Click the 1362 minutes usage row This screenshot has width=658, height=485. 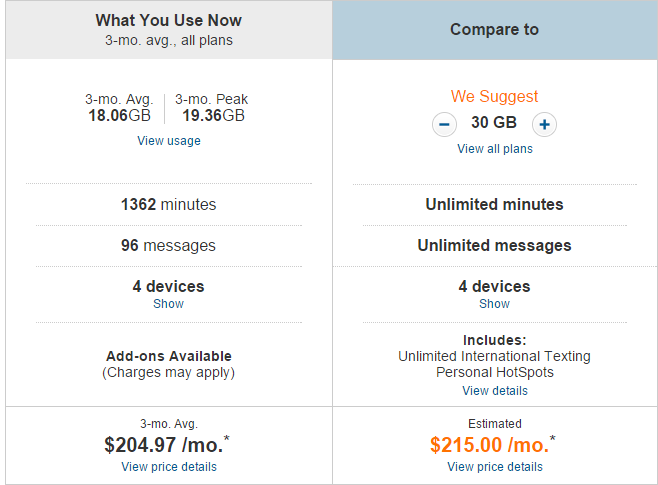[169, 204]
